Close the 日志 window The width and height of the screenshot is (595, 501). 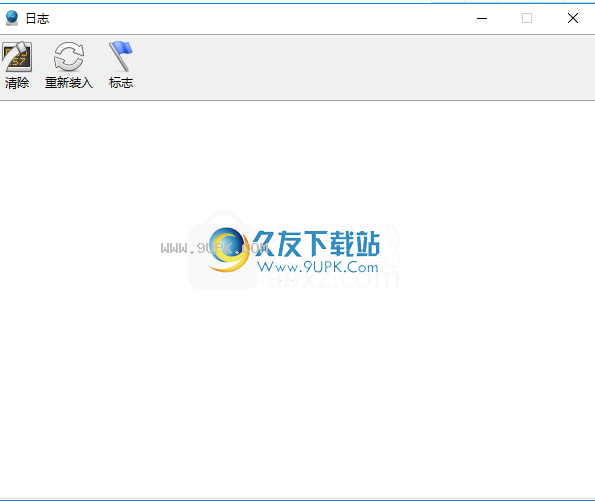[573, 18]
